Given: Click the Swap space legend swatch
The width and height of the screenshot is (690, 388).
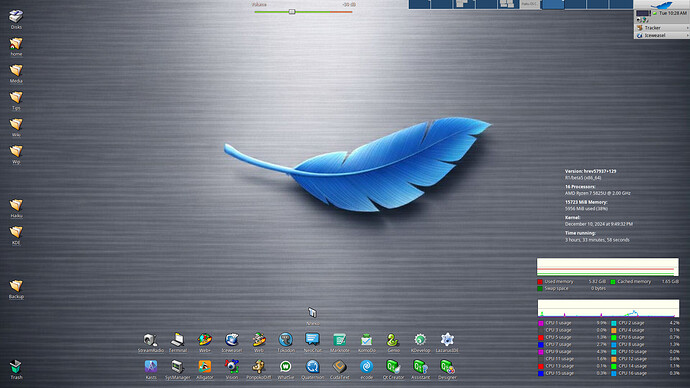Looking at the screenshot, I should pos(540,289).
